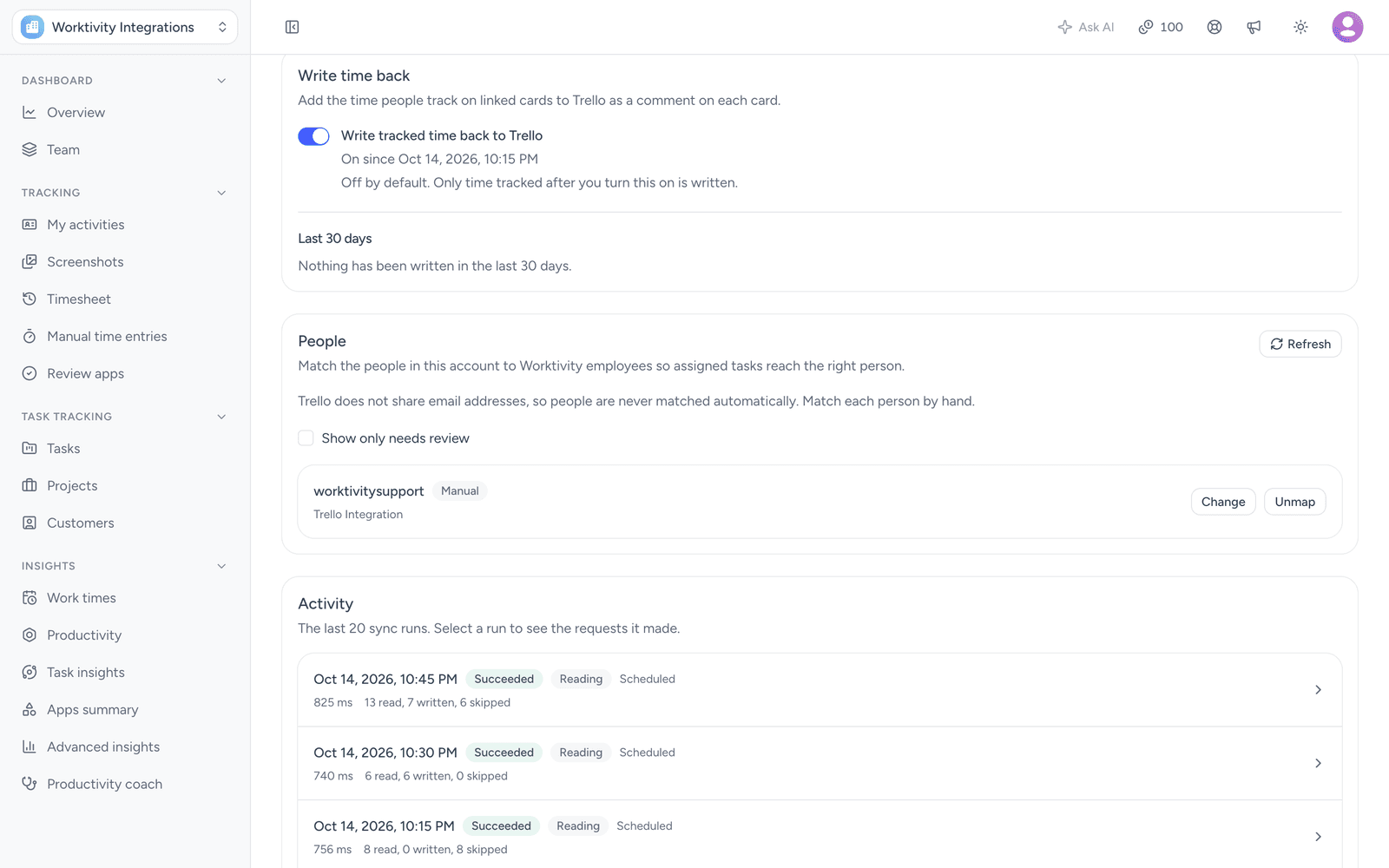Change the worktivitysupport mapping
The image size is (1389, 868).
pos(1223,502)
